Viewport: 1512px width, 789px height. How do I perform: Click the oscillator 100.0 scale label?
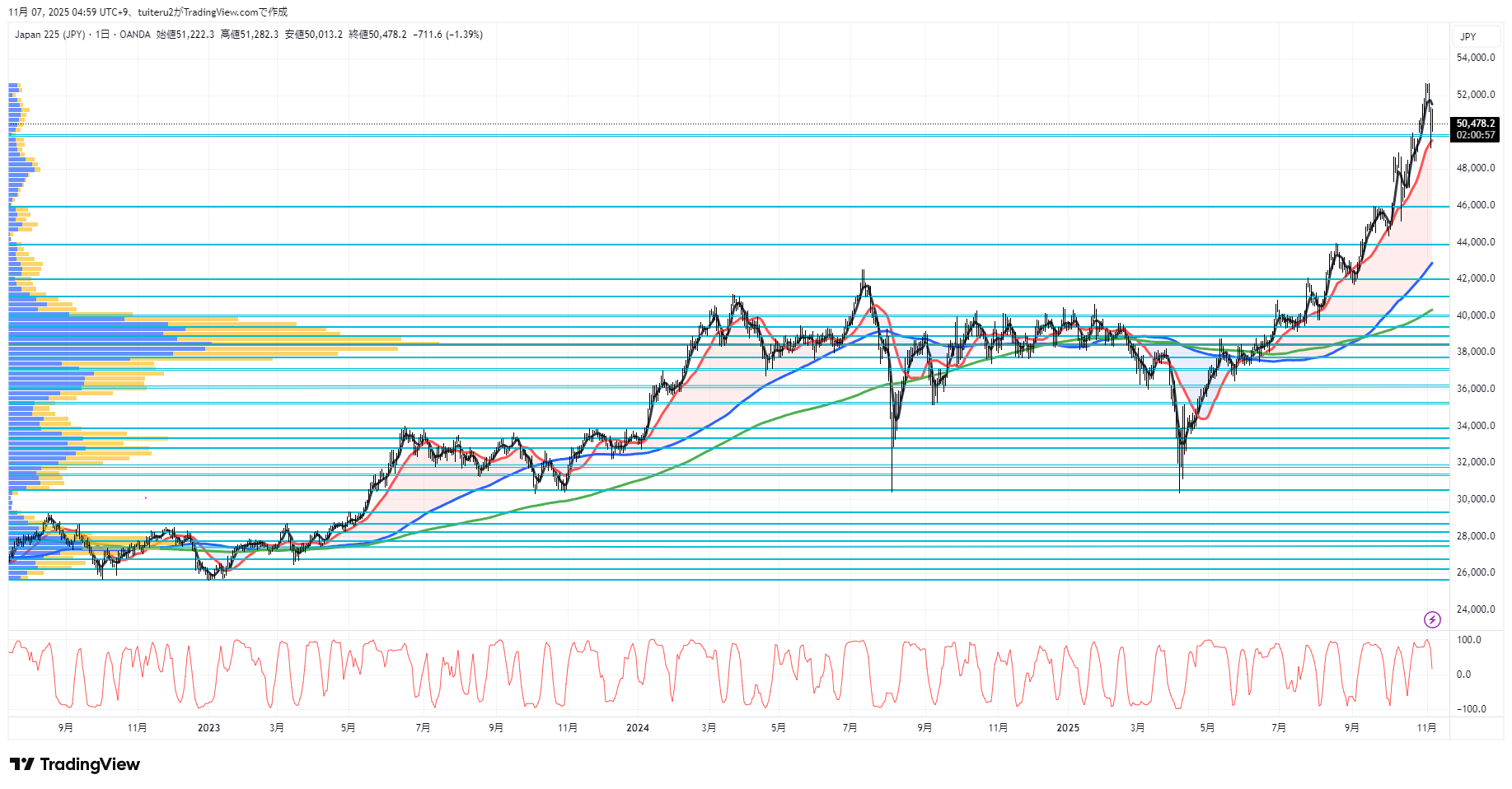(1468, 640)
